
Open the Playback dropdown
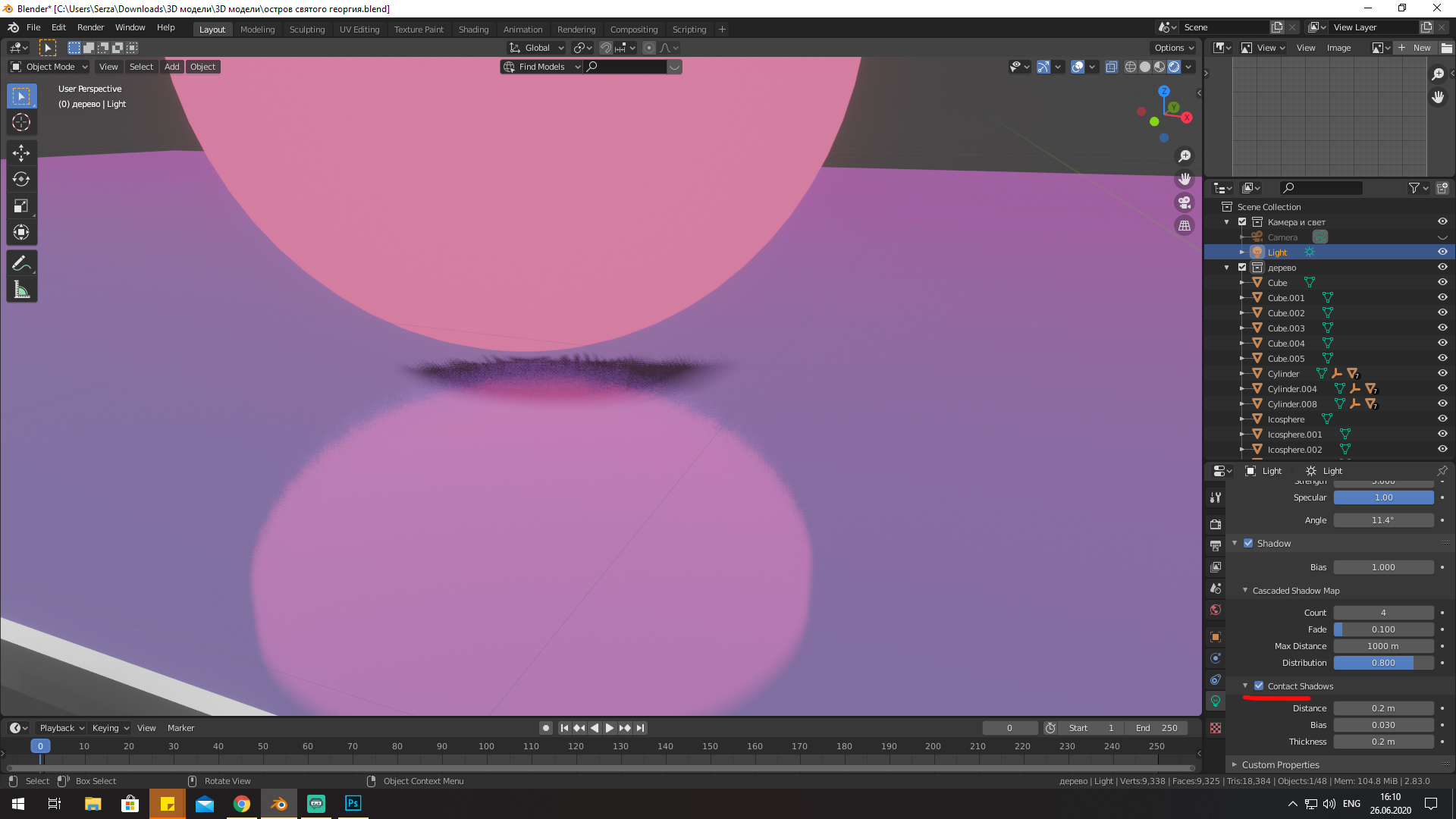point(61,728)
